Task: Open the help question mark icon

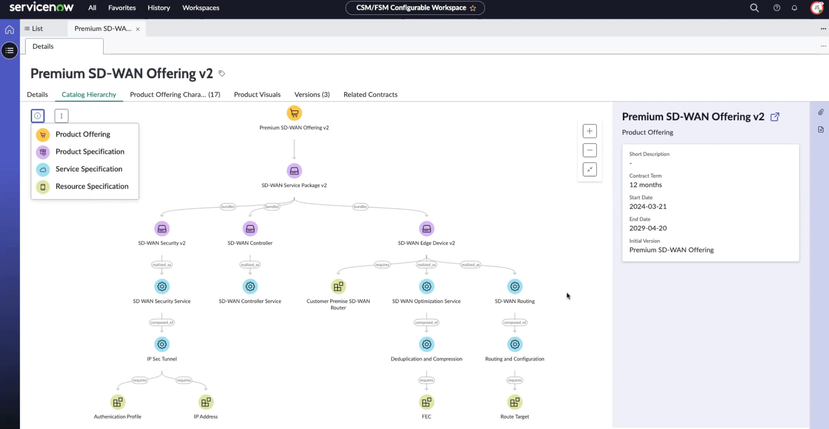Action: pyautogui.click(x=777, y=8)
